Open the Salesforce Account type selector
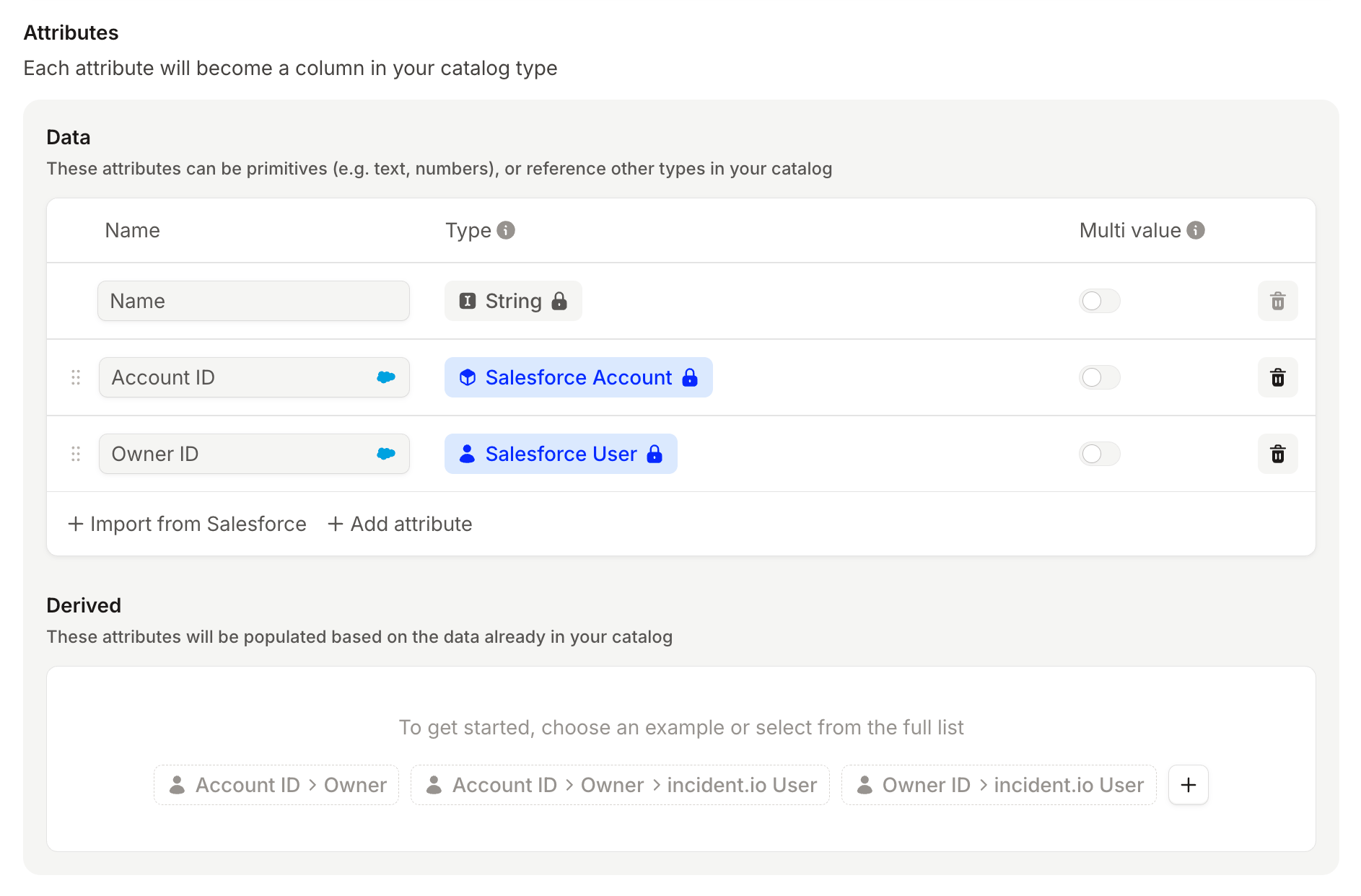The width and height of the screenshot is (1361, 896). tap(579, 377)
